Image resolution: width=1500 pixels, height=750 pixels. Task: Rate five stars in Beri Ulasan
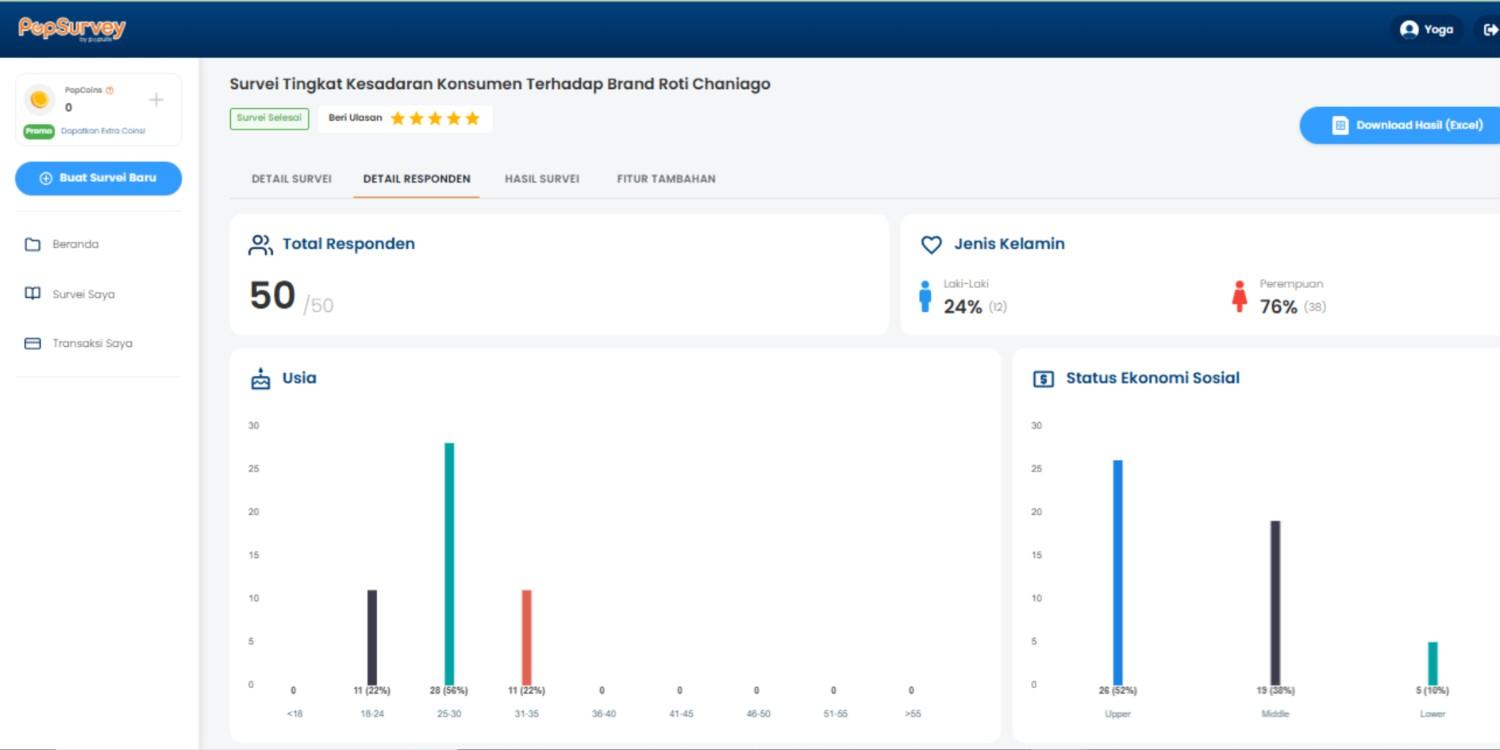coord(472,118)
